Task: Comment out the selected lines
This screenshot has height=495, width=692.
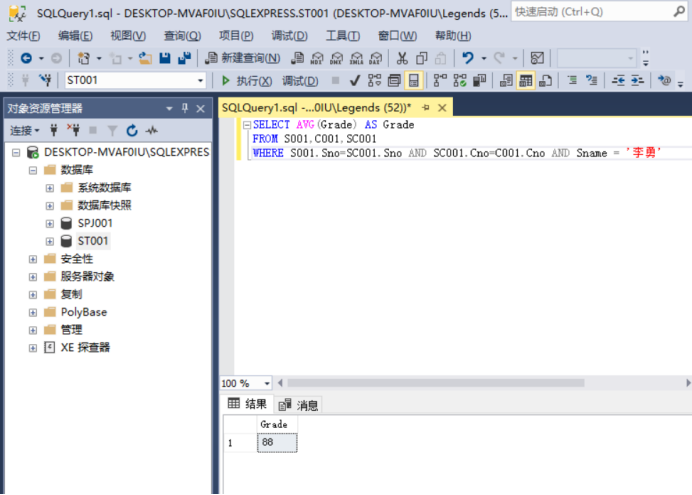Action: click(x=572, y=80)
